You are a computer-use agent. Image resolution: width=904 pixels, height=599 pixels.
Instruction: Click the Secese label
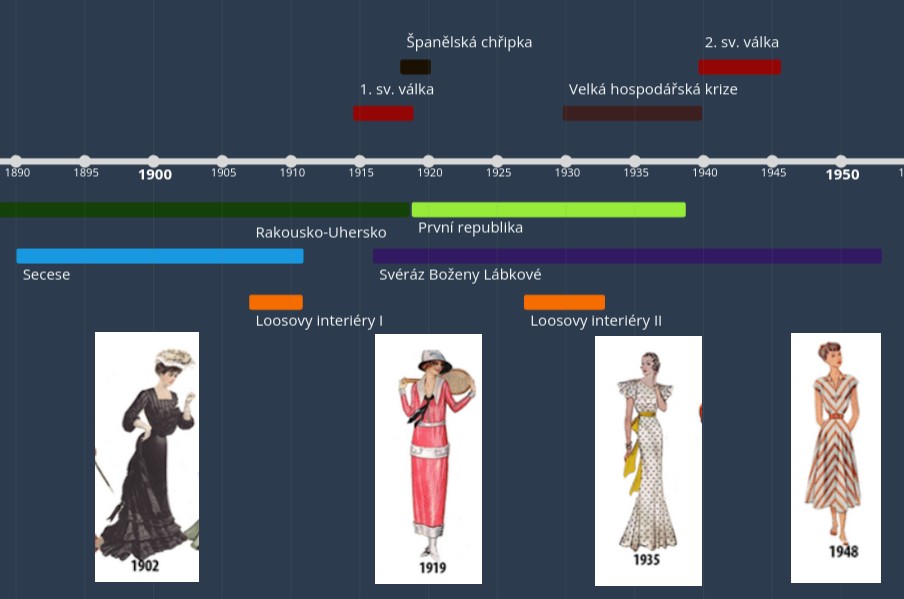(x=46, y=275)
